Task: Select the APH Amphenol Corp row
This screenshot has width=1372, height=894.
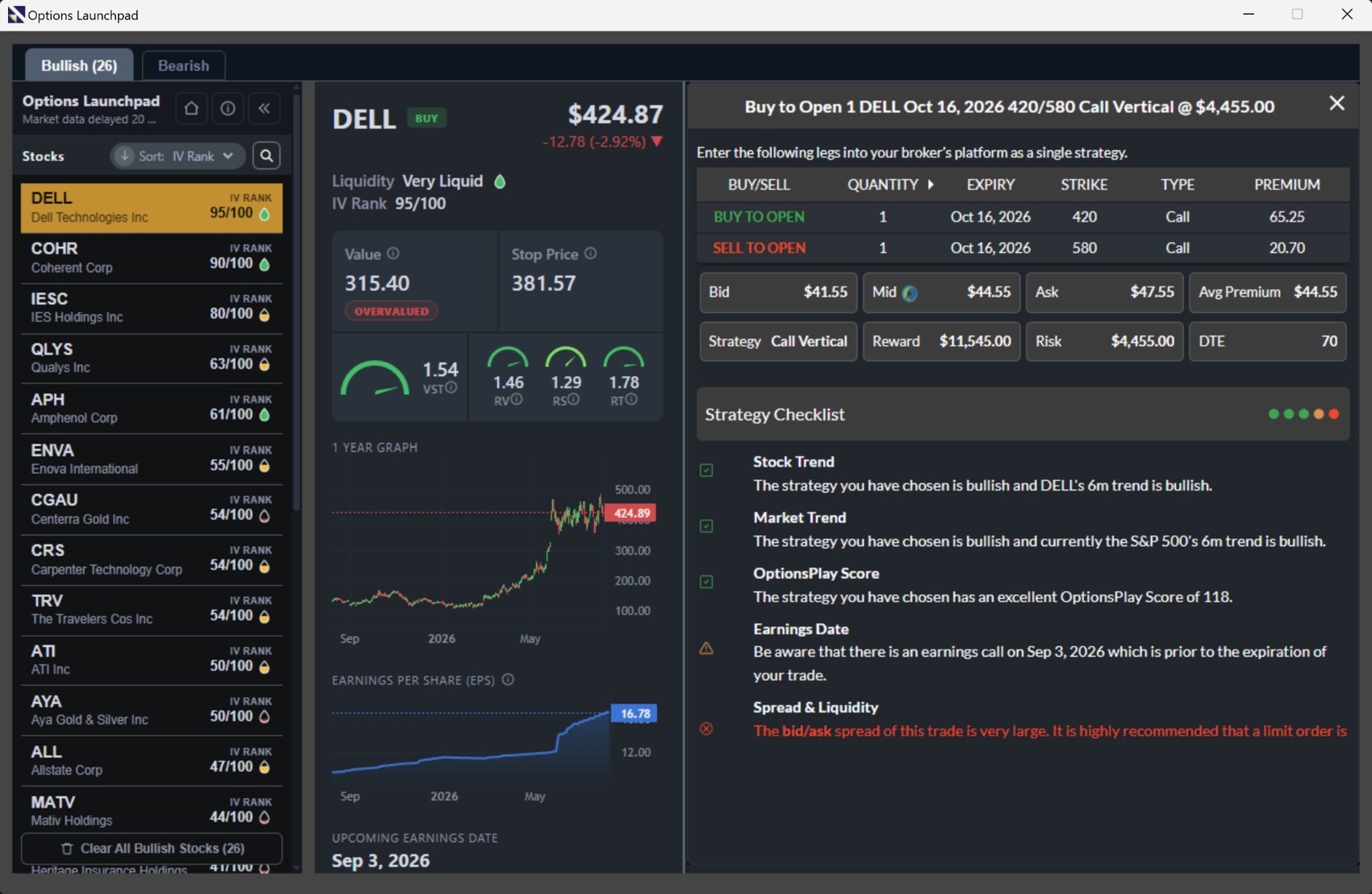Action: click(x=152, y=409)
